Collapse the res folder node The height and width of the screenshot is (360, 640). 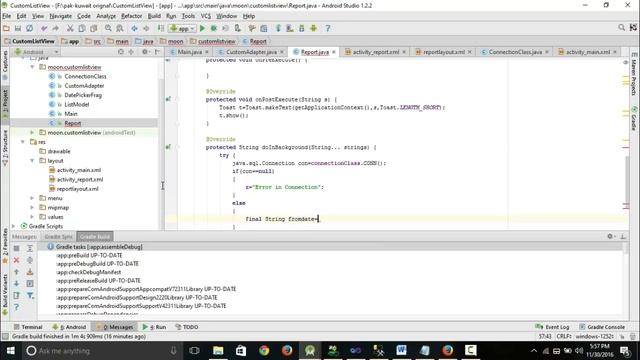[23, 142]
